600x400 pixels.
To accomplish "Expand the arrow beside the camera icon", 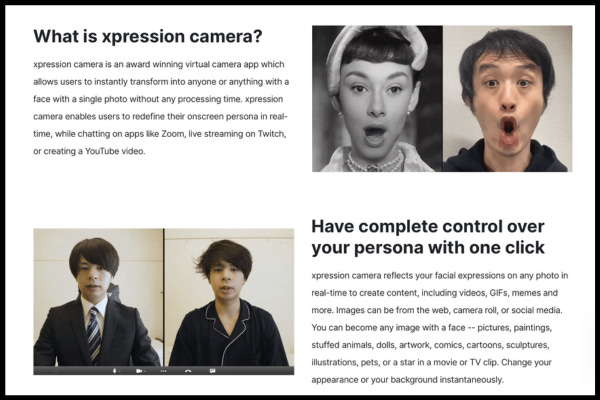I will 145,371.
